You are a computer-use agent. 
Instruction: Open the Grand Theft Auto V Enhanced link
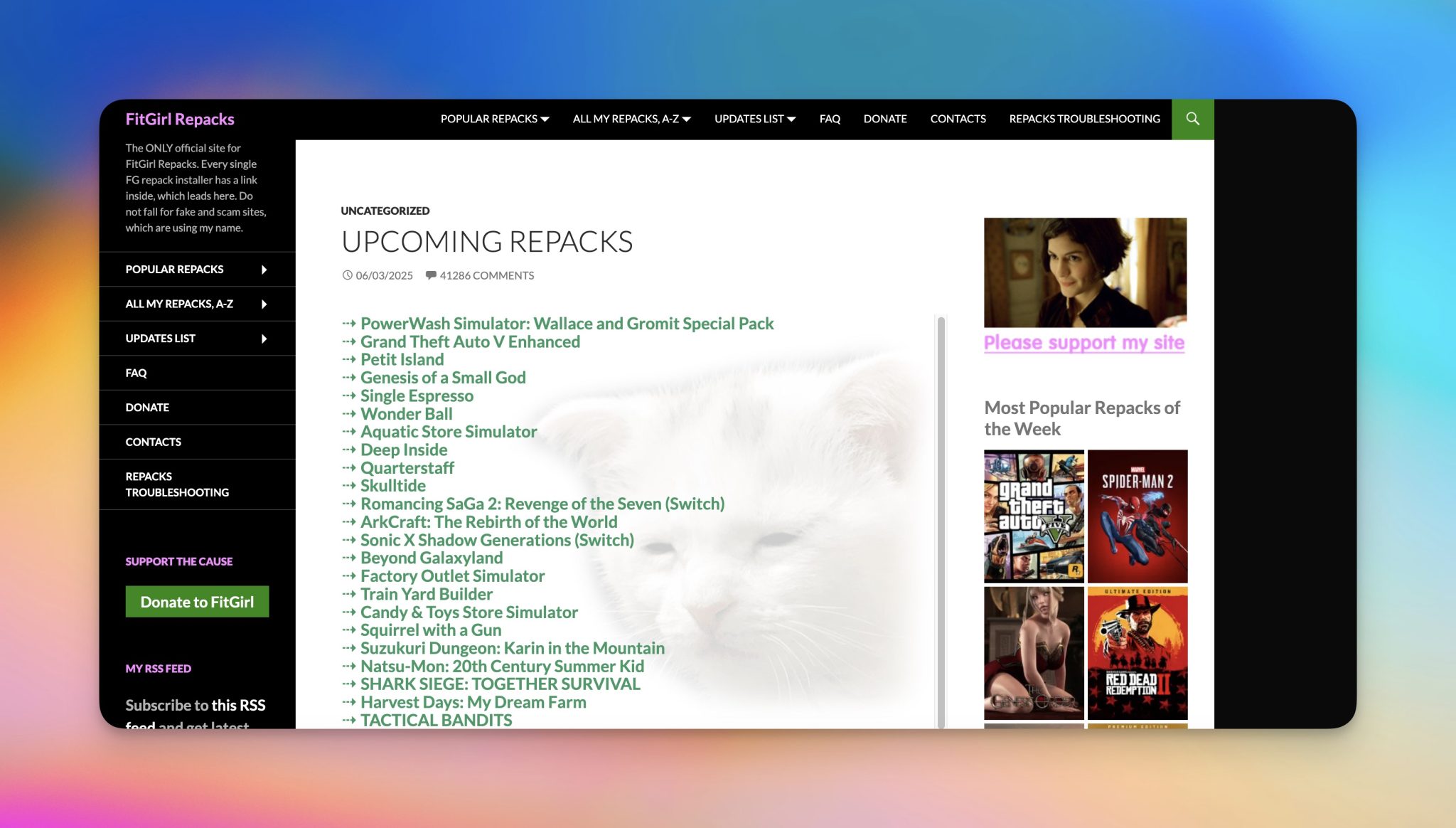[470, 342]
